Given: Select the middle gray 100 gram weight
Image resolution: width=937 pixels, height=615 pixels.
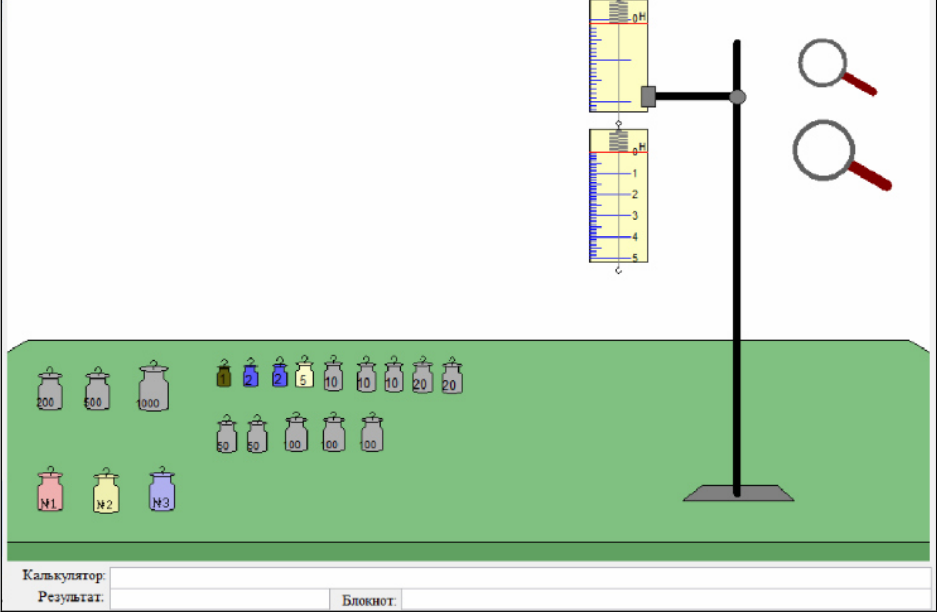Looking at the screenshot, I should tap(333, 432).
